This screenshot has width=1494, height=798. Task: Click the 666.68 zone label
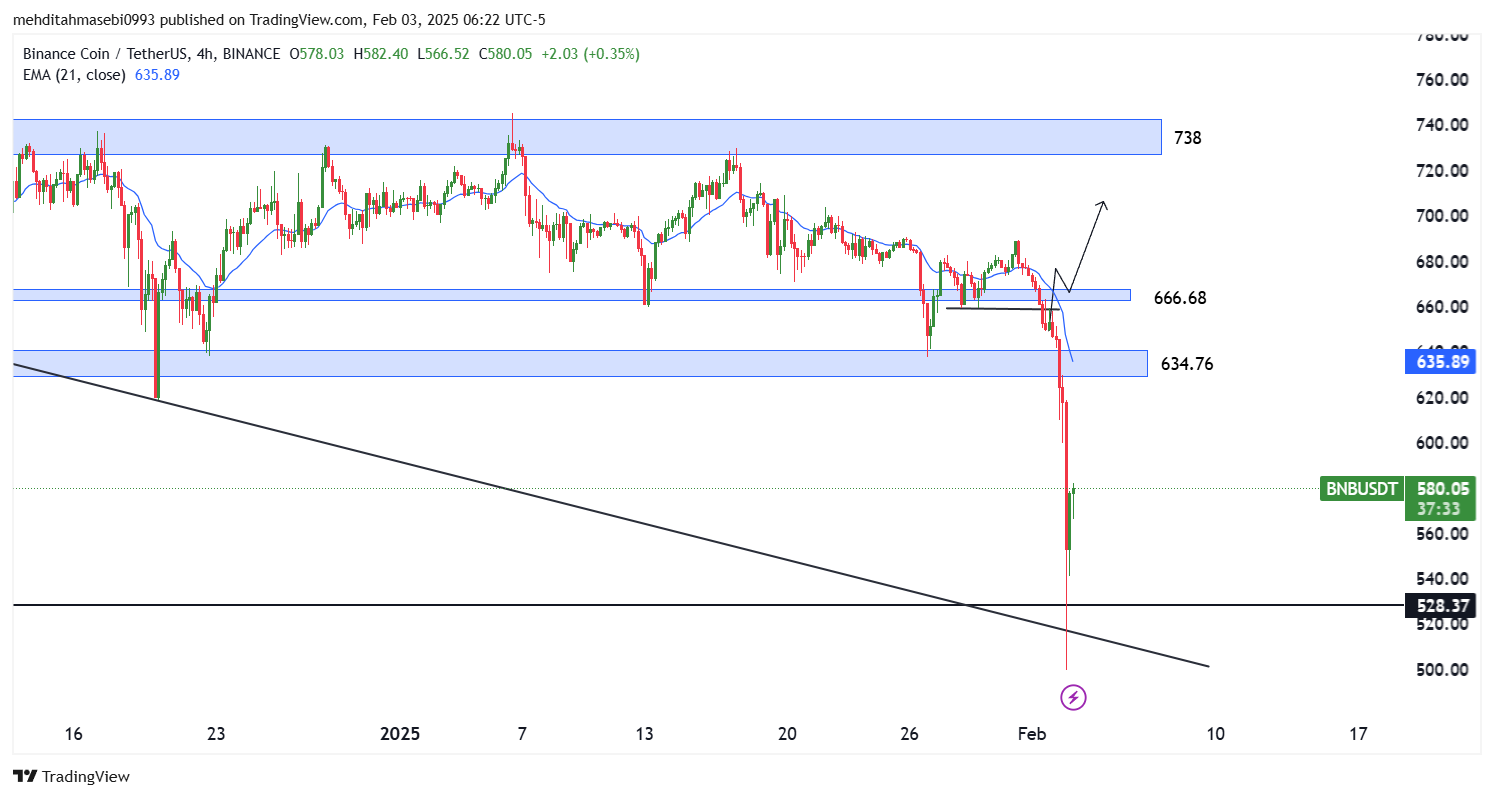tap(1180, 298)
